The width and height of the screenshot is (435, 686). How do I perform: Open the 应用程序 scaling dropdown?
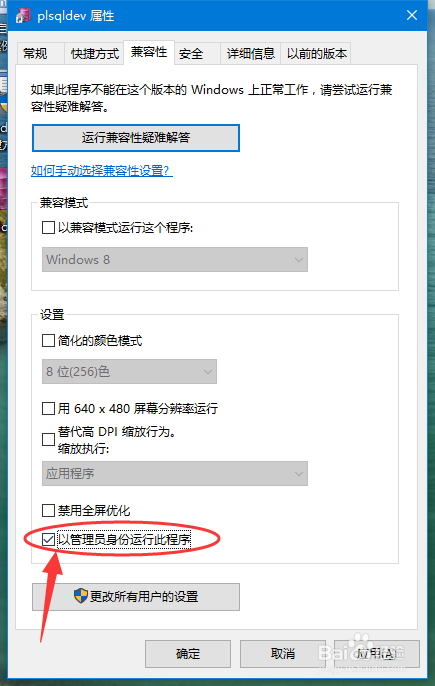tap(175, 474)
